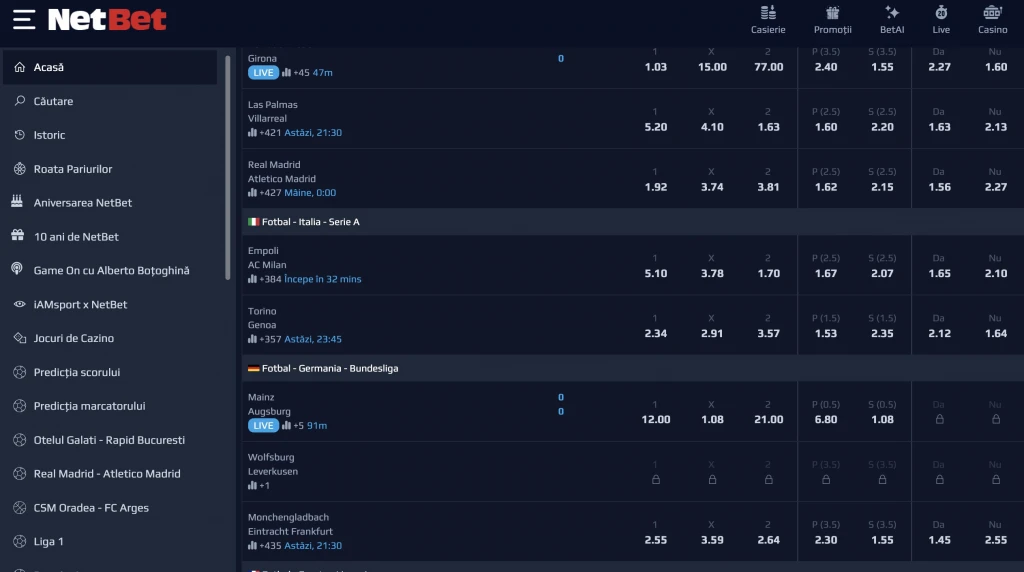The height and width of the screenshot is (572, 1024).
Task: Open the Live betting icon
Action: (941, 13)
